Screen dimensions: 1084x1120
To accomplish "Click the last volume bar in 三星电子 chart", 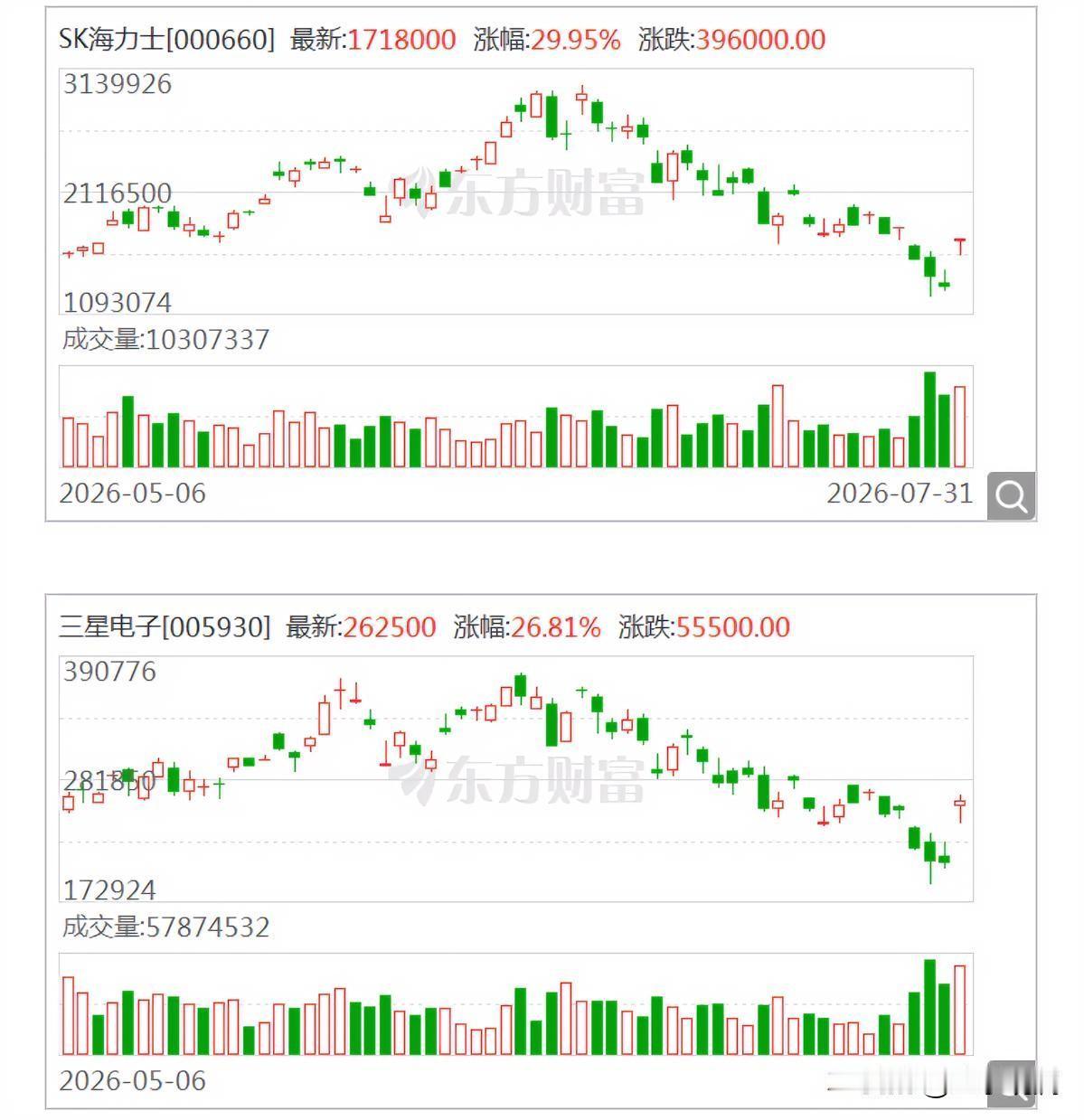I will [960, 1010].
